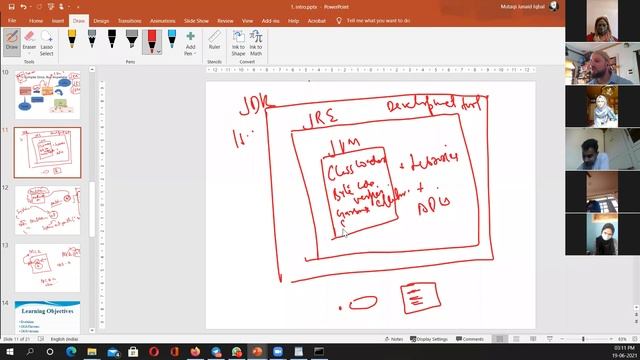The width and height of the screenshot is (640, 360).
Task: Switch to the Review tab
Action: tap(225, 20)
